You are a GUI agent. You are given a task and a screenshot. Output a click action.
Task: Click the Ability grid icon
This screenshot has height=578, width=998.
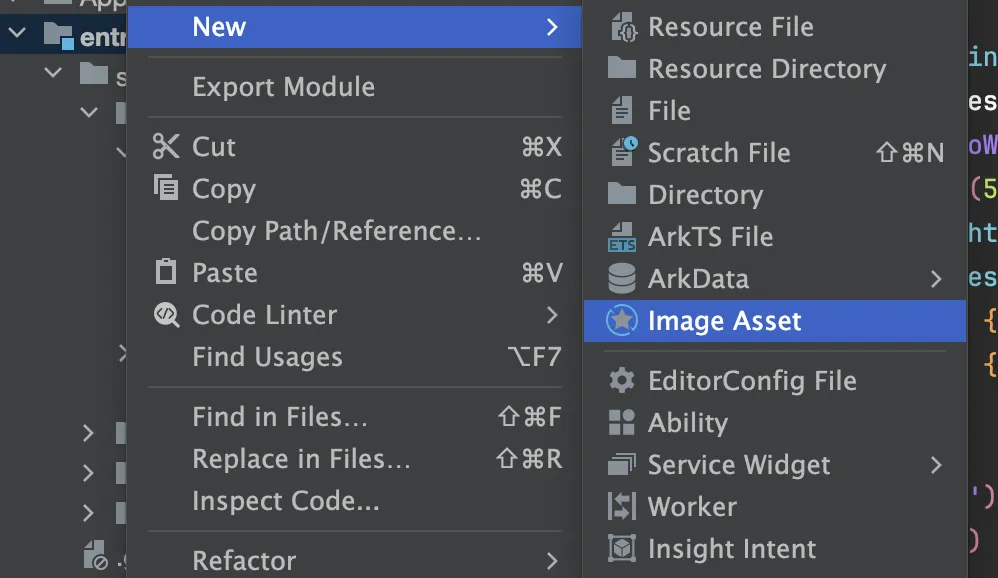(x=622, y=423)
